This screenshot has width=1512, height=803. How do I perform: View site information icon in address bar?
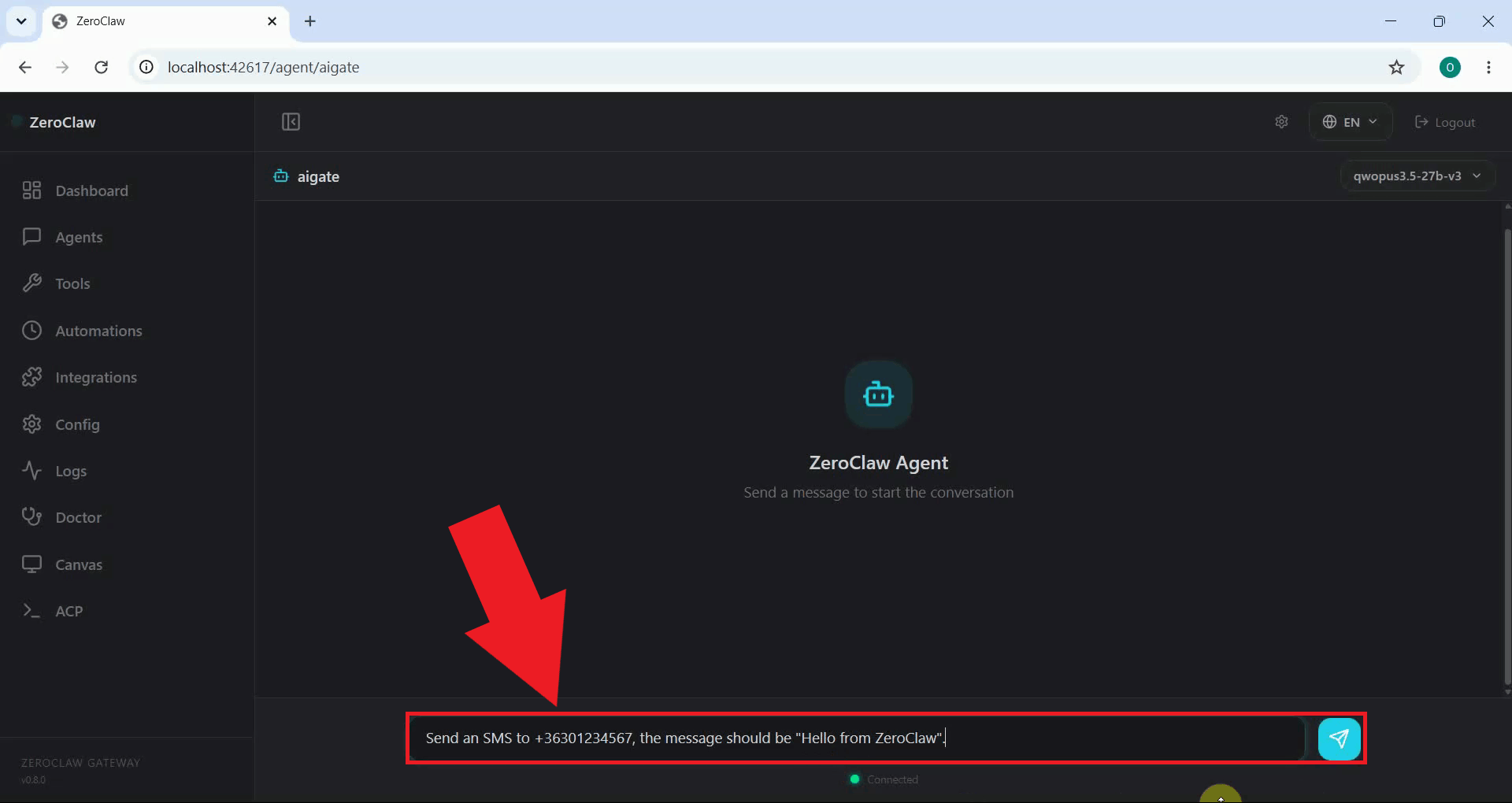click(146, 67)
